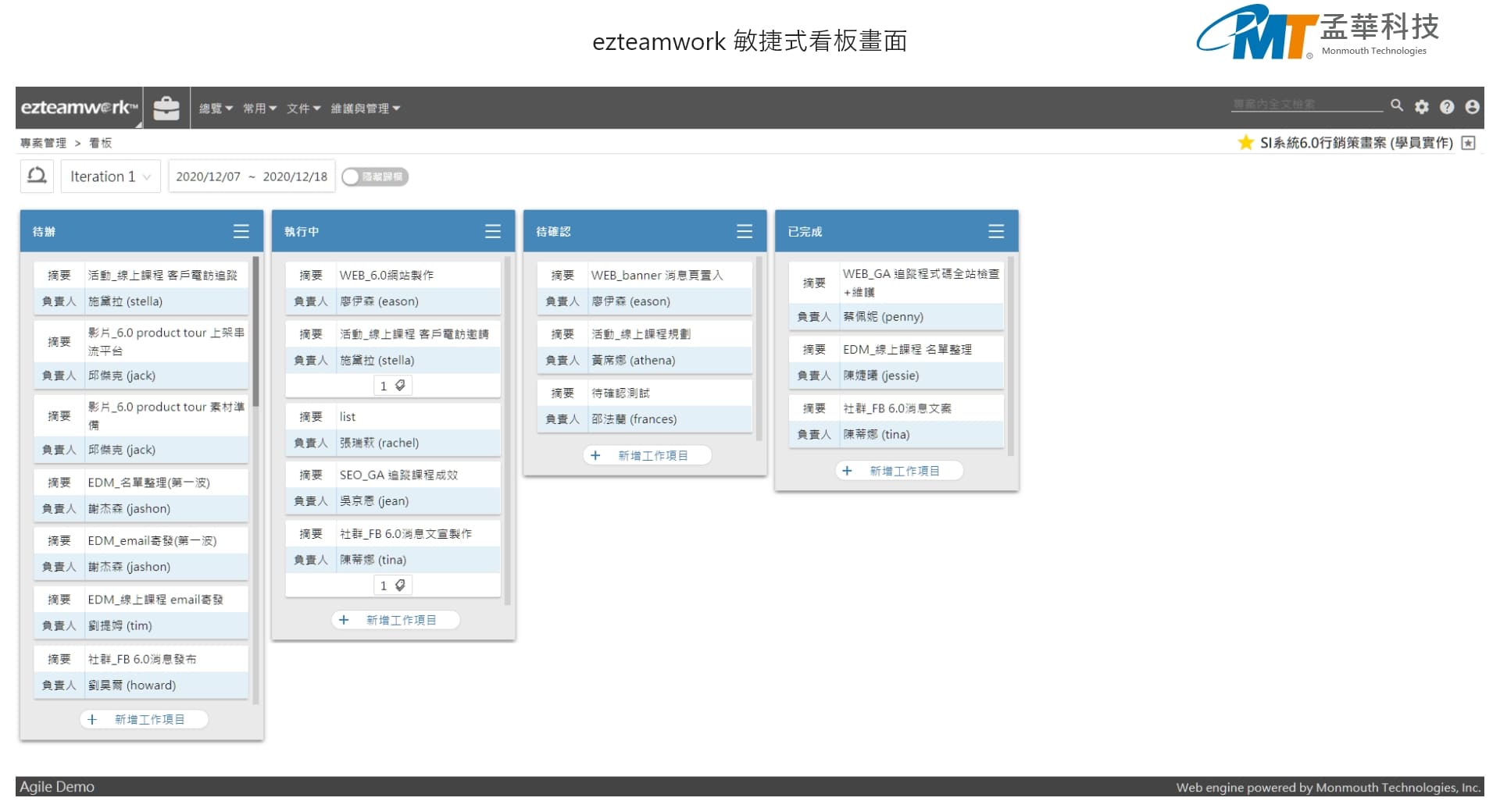Expand the Iteration 1 dropdown
Screen dimensions: 1500x812
(110, 176)
